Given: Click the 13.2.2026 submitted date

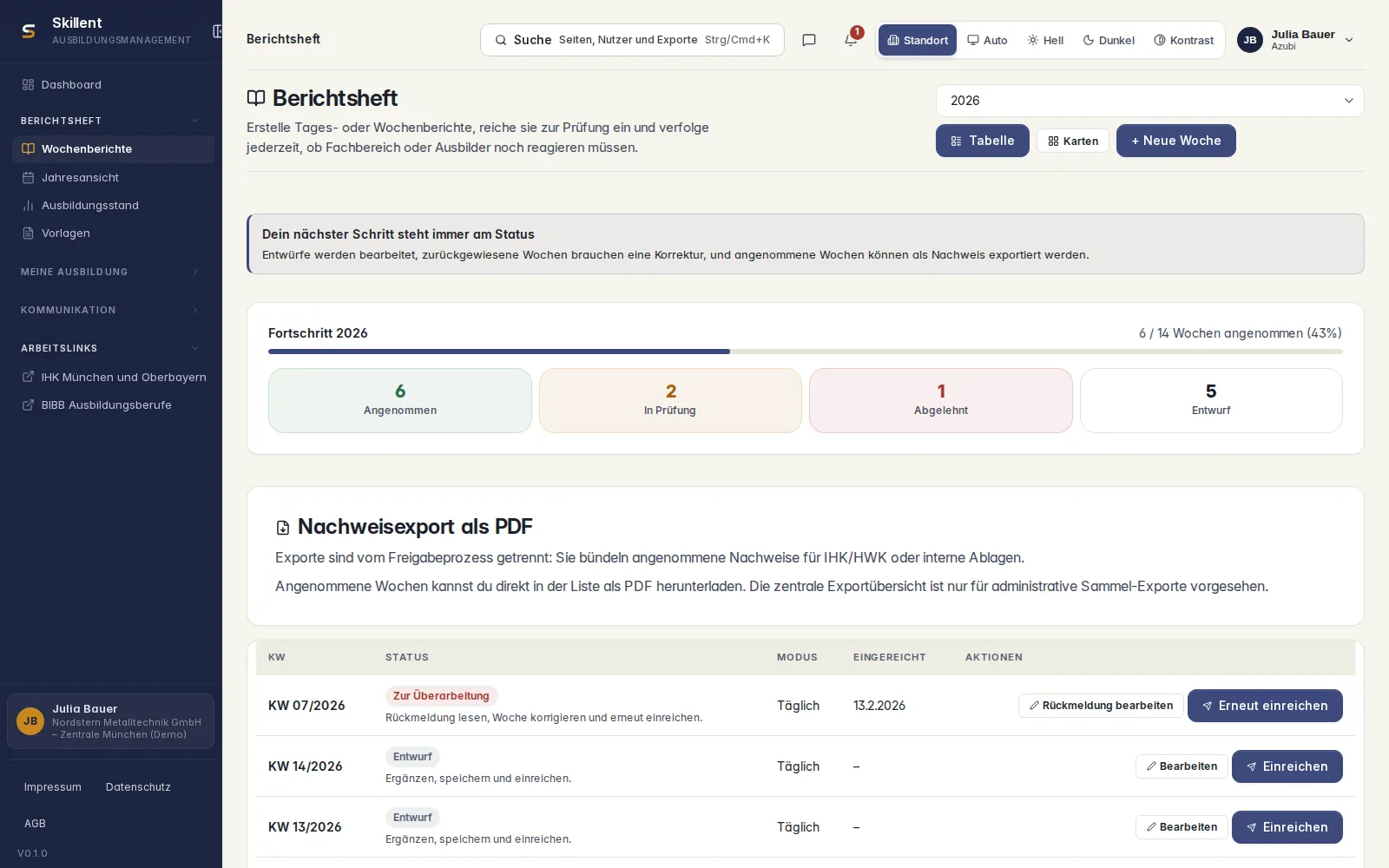Looking at the screenshot, I should coord(879,706).
